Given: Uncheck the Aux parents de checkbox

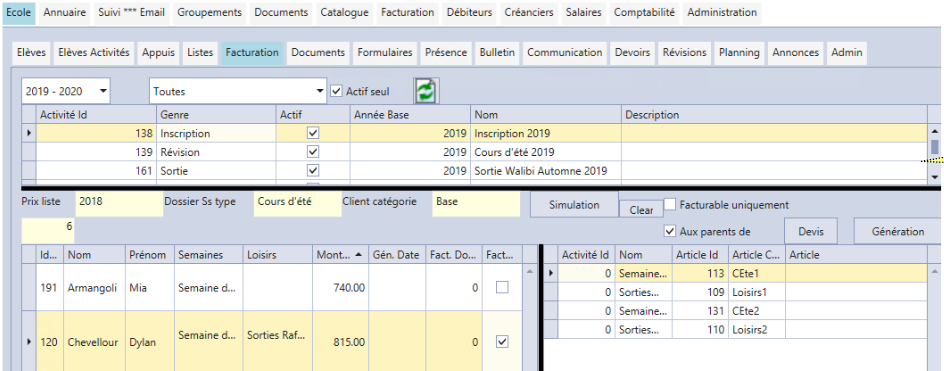Looking at the screenshot, I should pyautogui.click(x=669, y=231).
